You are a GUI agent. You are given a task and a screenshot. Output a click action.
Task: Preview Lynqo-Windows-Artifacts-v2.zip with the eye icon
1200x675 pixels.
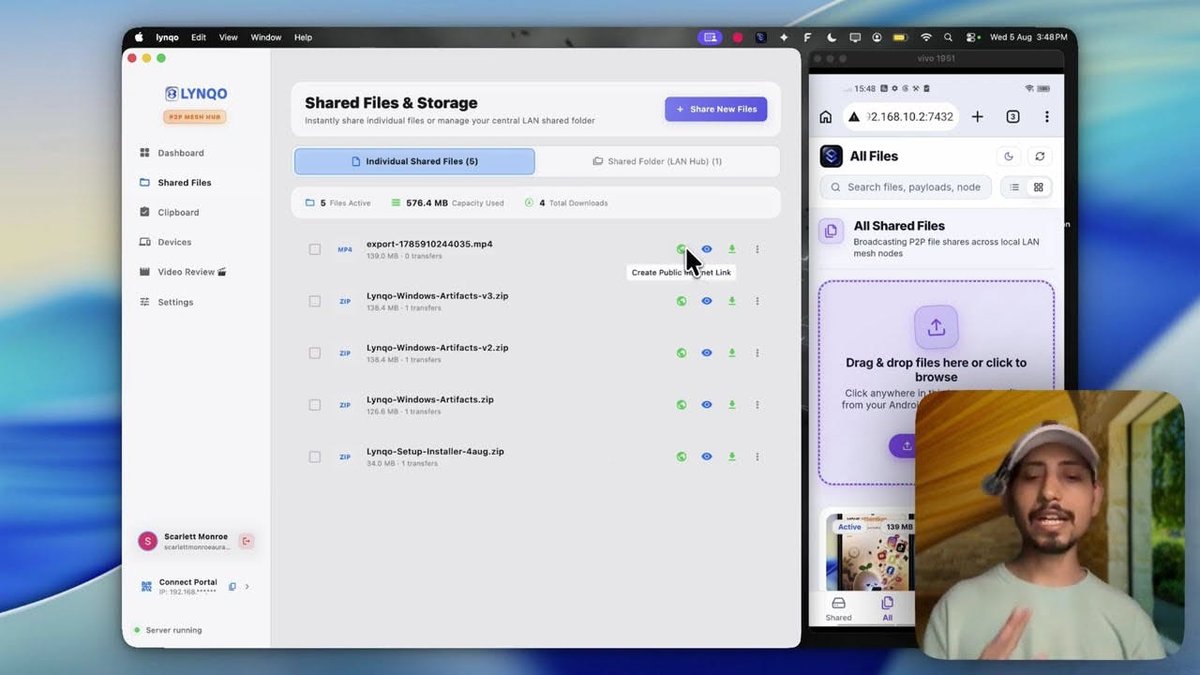coord(707,353)
